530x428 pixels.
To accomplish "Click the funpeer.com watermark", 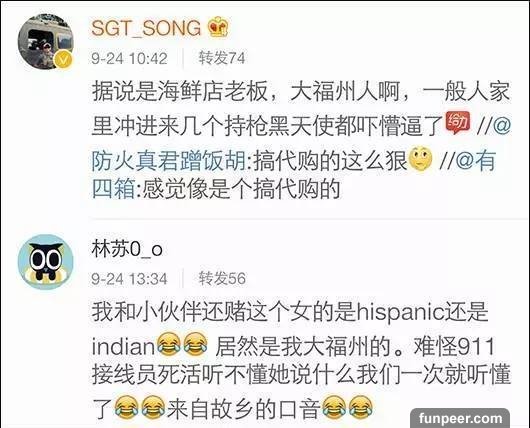I will coord(460,418).
